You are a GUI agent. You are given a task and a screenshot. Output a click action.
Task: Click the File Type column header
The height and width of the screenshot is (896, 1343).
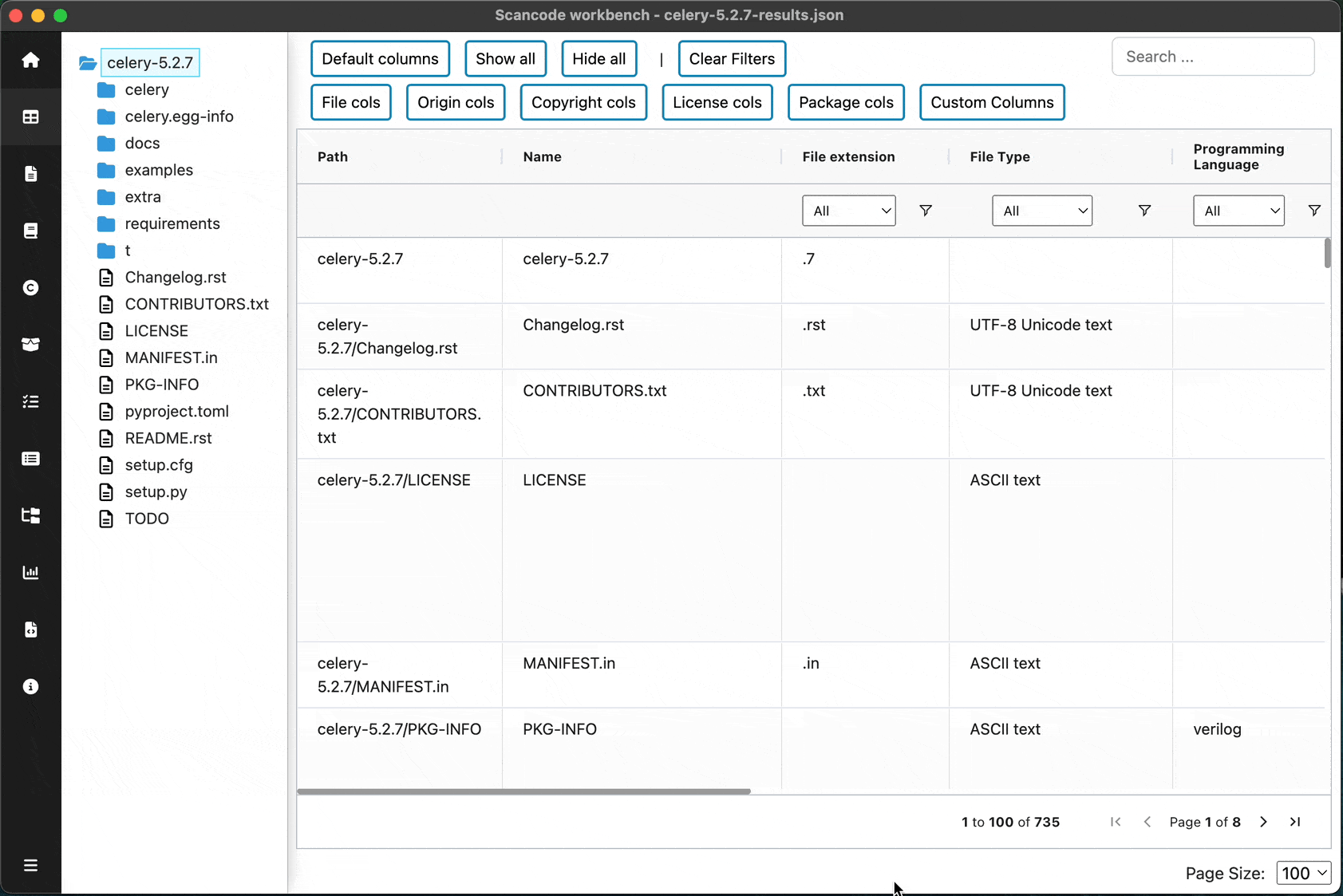coord(1061,157)
